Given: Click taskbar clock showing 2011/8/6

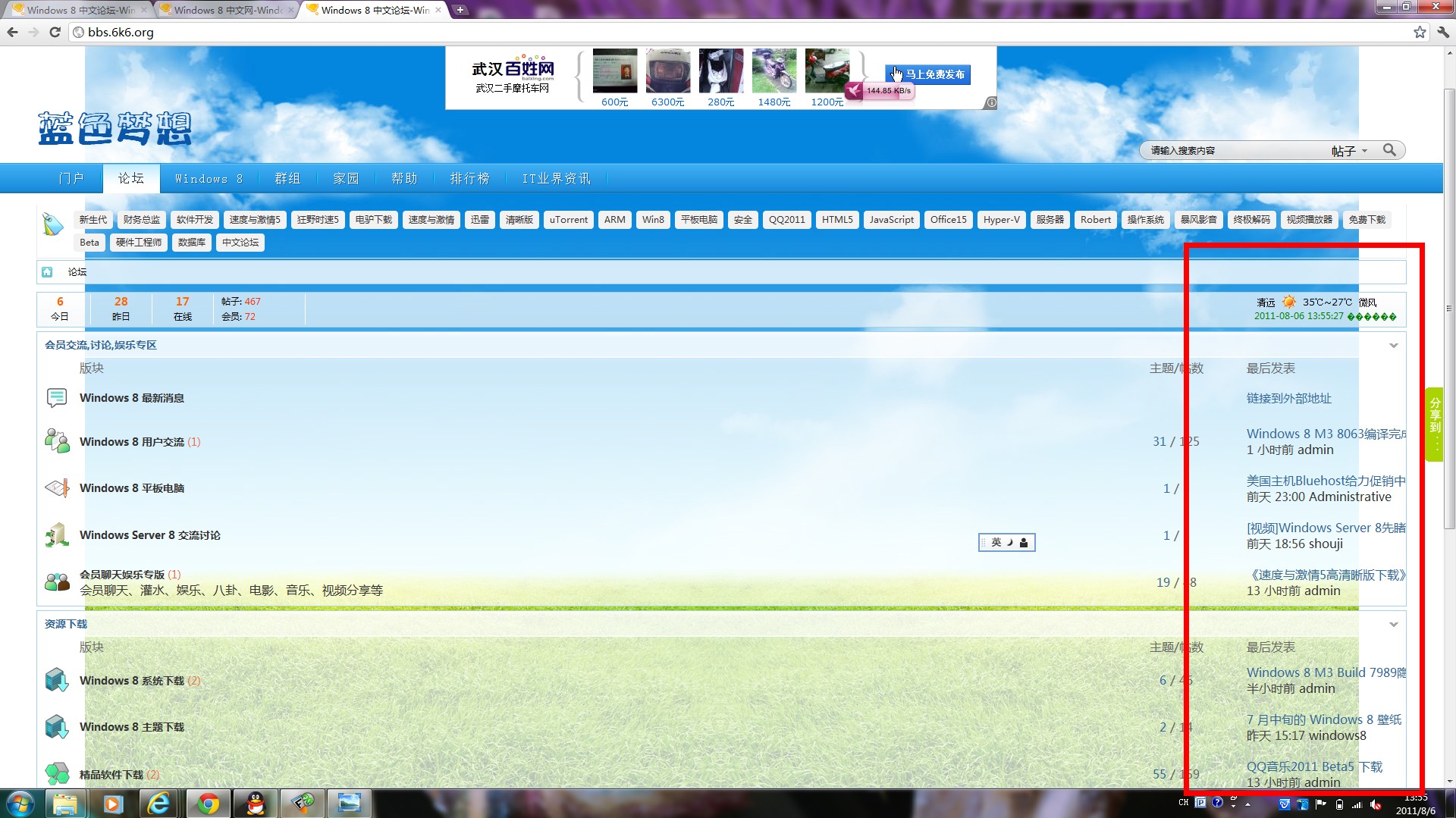Looking at the screenshot, I should point(1416,804).
